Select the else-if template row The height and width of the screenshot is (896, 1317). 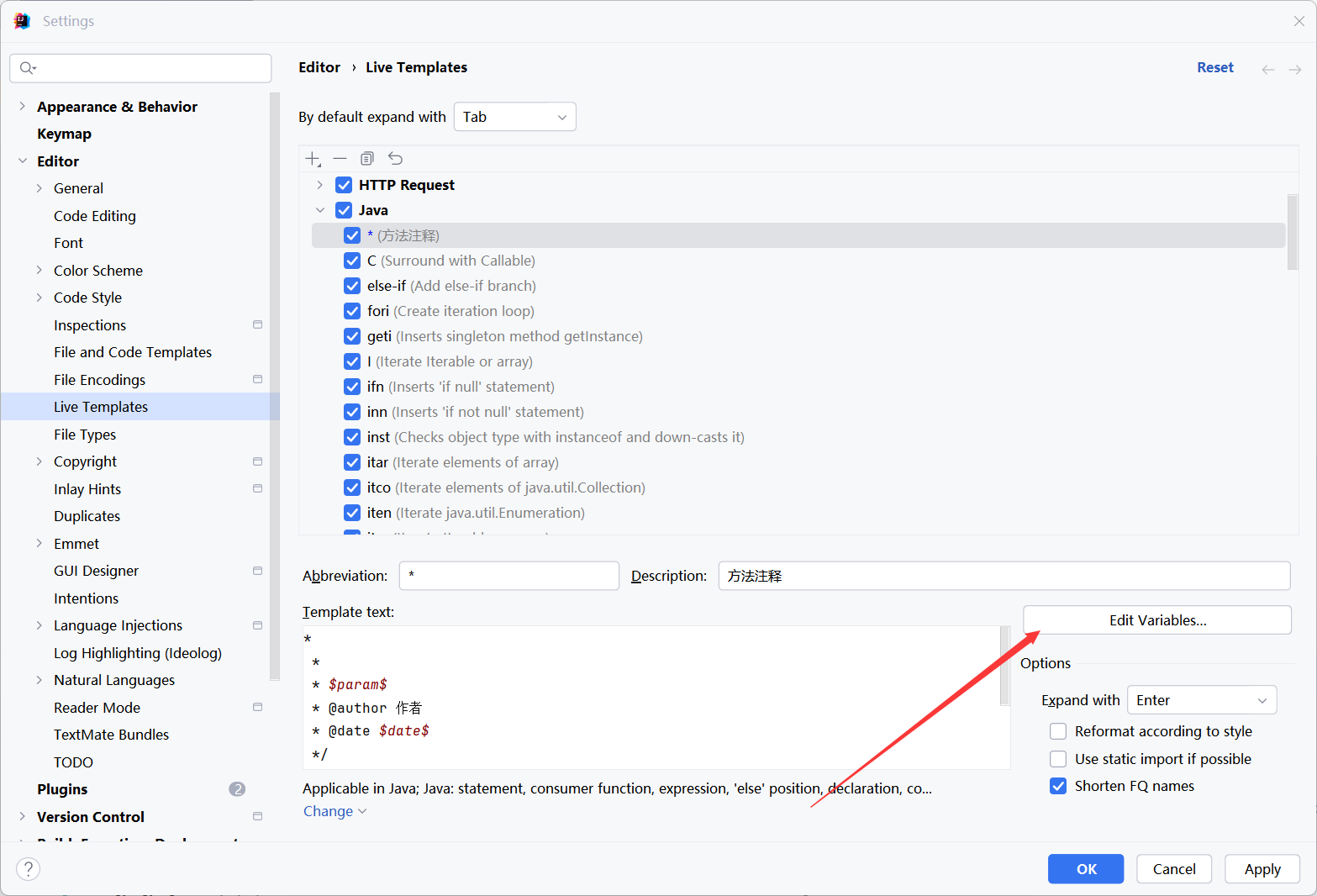[798, 286]
